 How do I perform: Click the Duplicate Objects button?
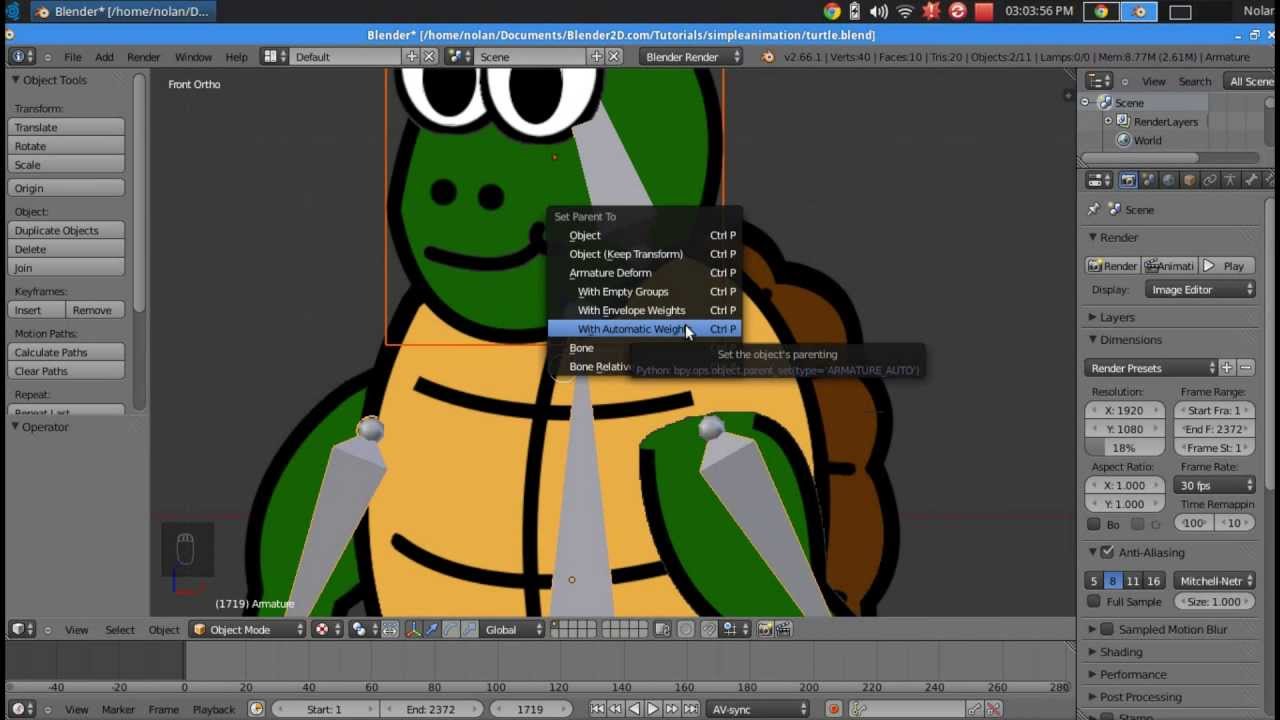coord(67,230)
